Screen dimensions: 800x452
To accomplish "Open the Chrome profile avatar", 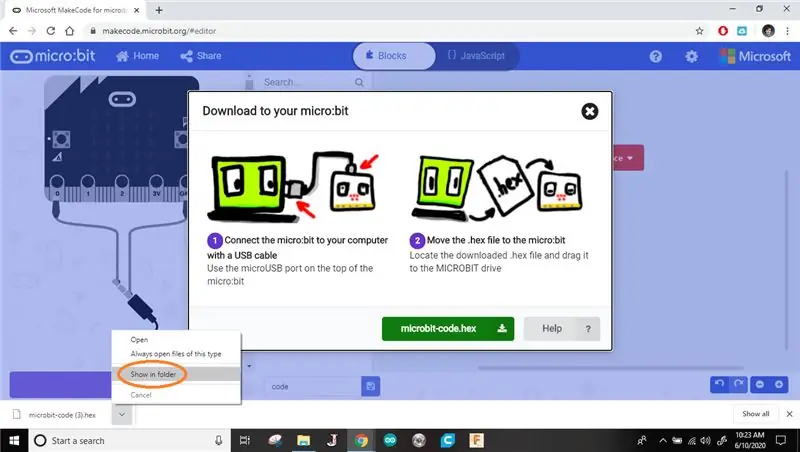I will click(x=768, y=31).
